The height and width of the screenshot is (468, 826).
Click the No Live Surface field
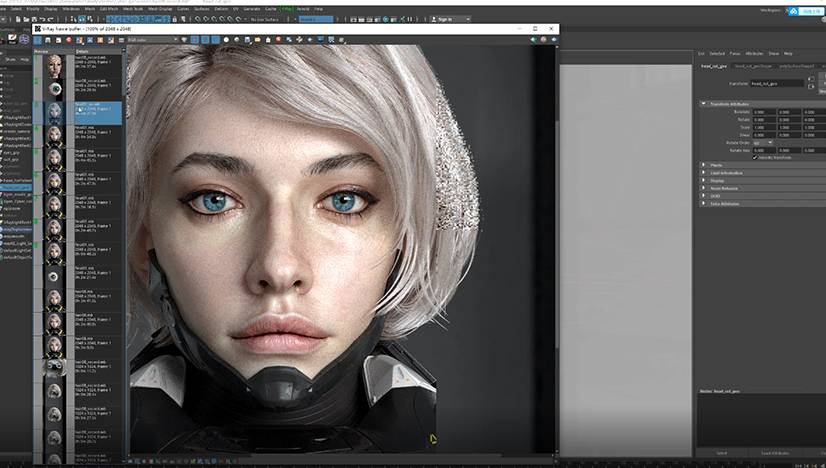pyautogui.click(x=264, y=20)
